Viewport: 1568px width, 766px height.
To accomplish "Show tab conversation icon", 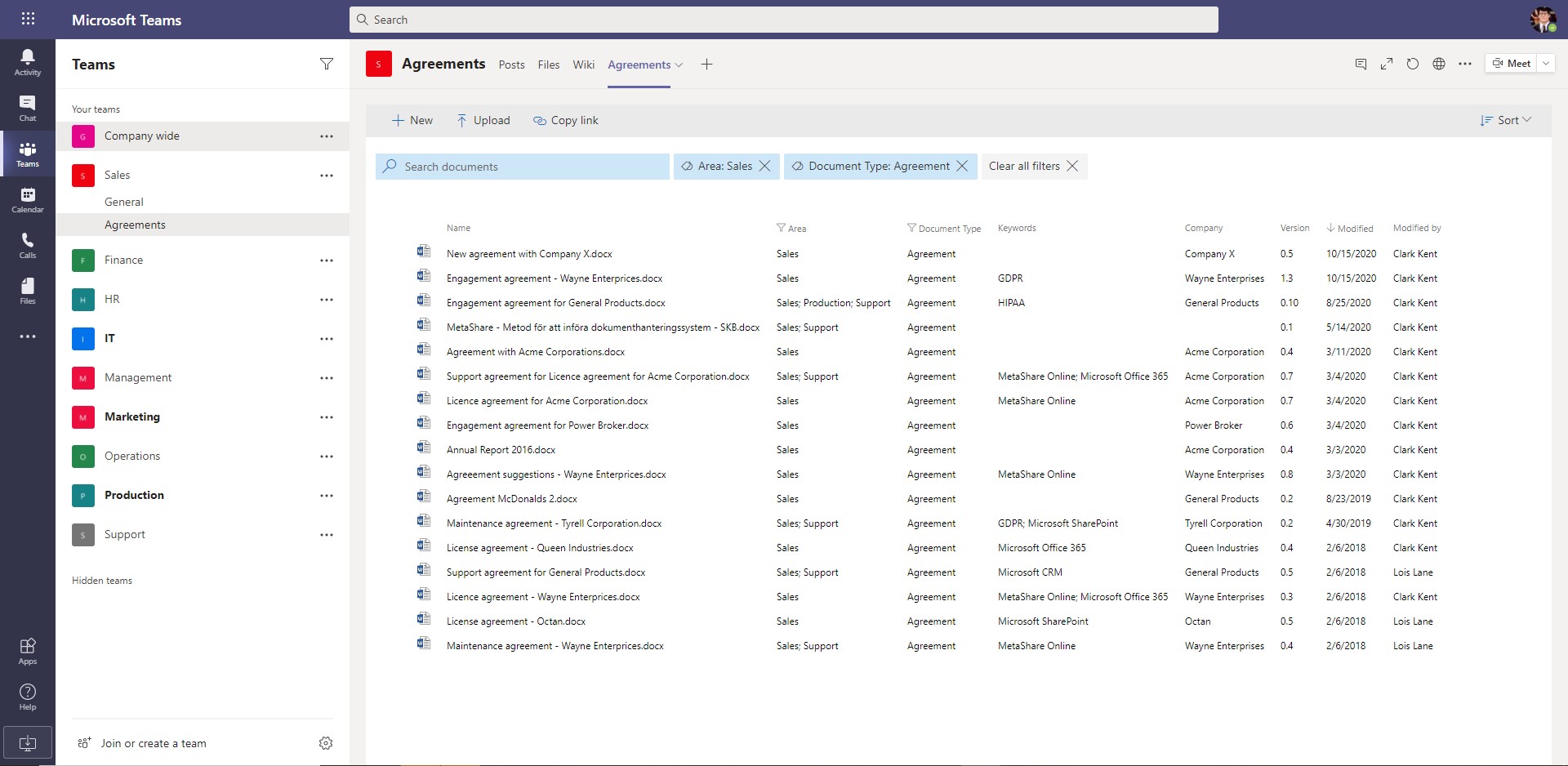I will tap(1361, 64).
